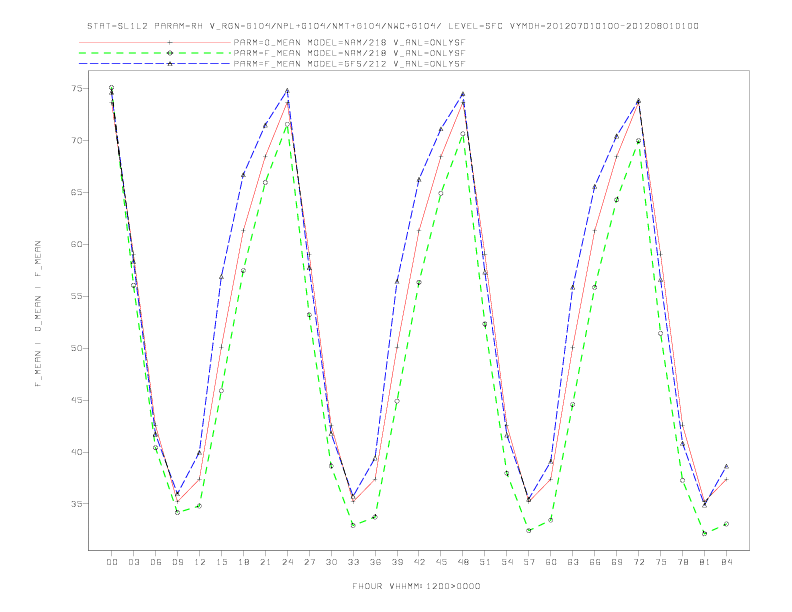Click x-axis tick label 48
The height and width of the screenshot is (612, 792).
pos(463,562)
